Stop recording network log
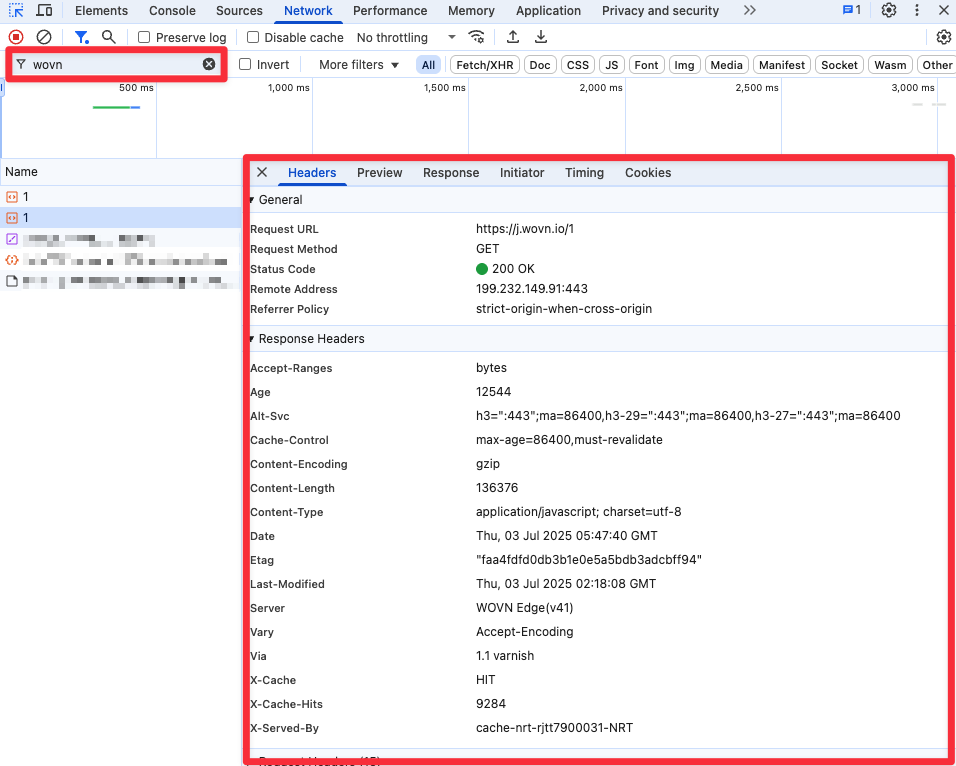Viewport: 956px width, 766px height. 16,37
